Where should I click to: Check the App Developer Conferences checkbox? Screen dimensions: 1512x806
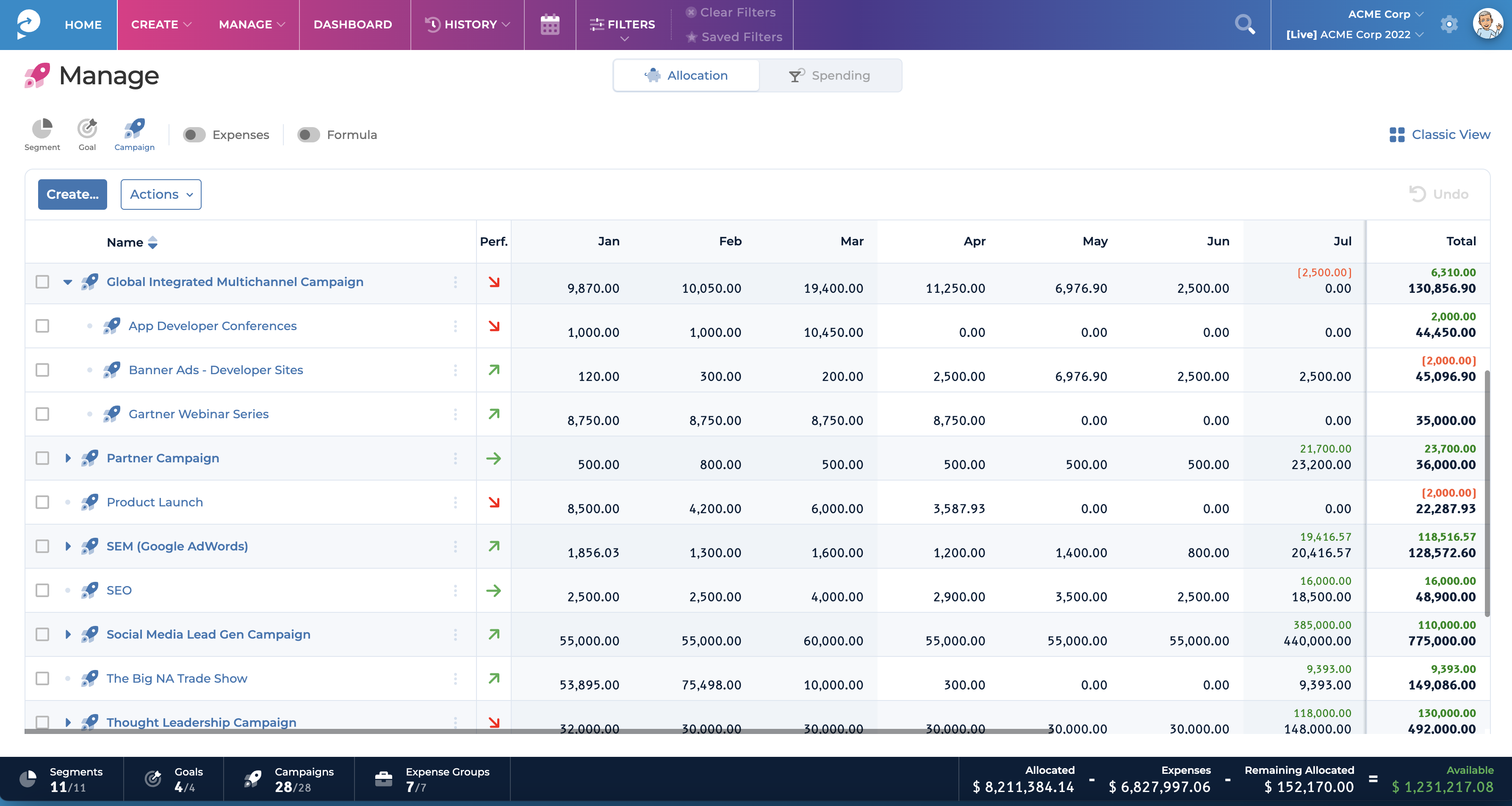42,326
